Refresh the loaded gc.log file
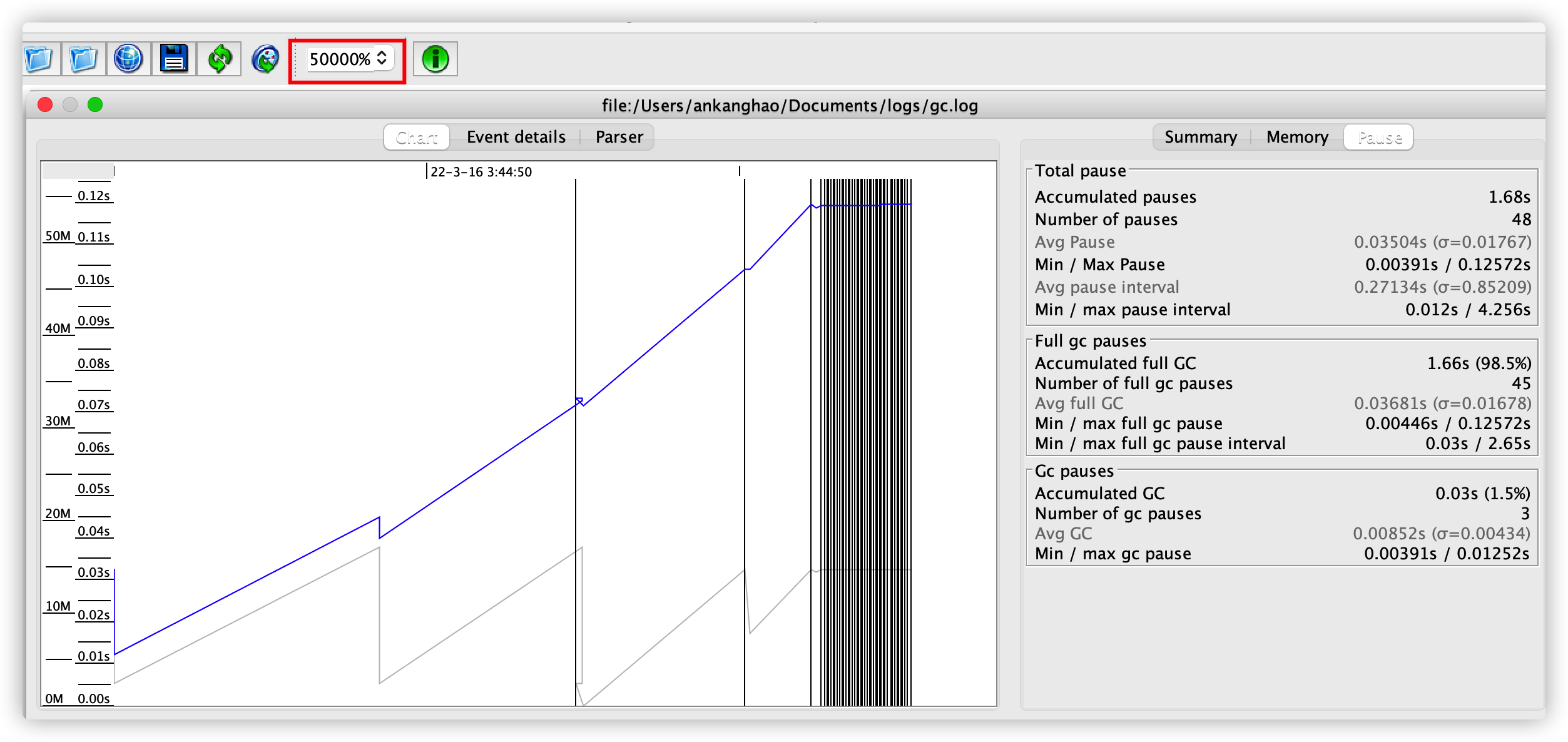Viewport: 1568px width, 742px height. click(220, 59)
